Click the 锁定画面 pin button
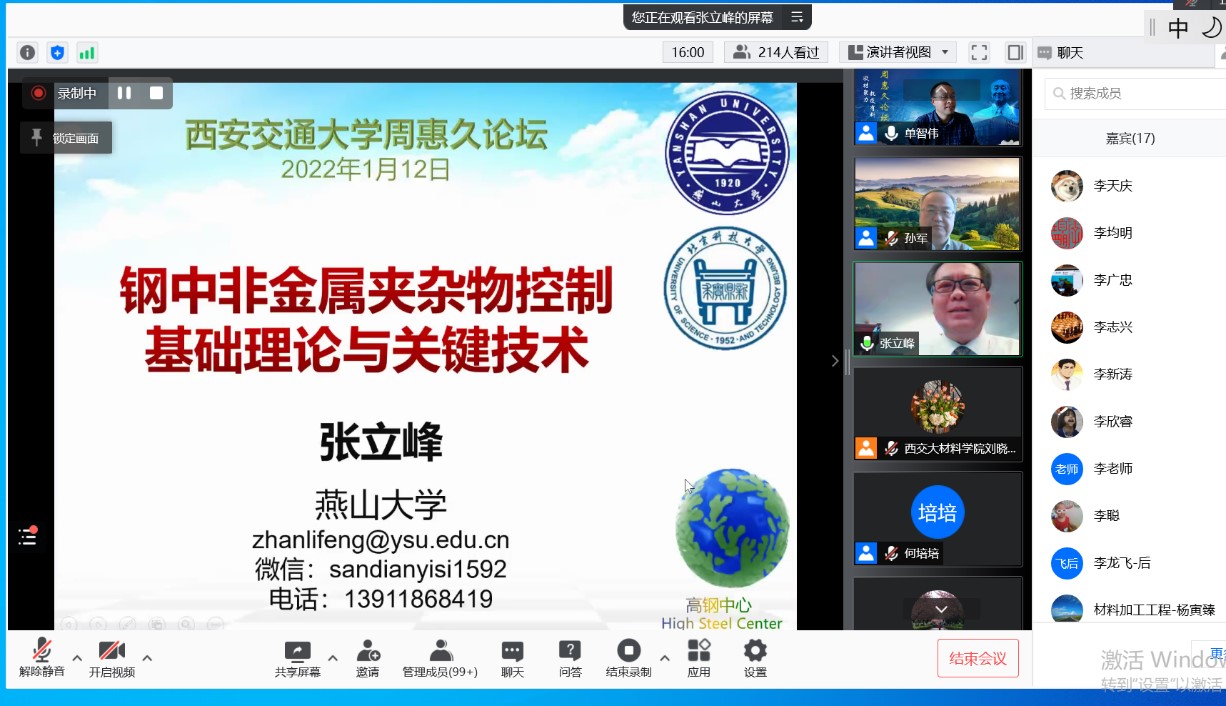The image size is (1226, 706). point(66,138)
